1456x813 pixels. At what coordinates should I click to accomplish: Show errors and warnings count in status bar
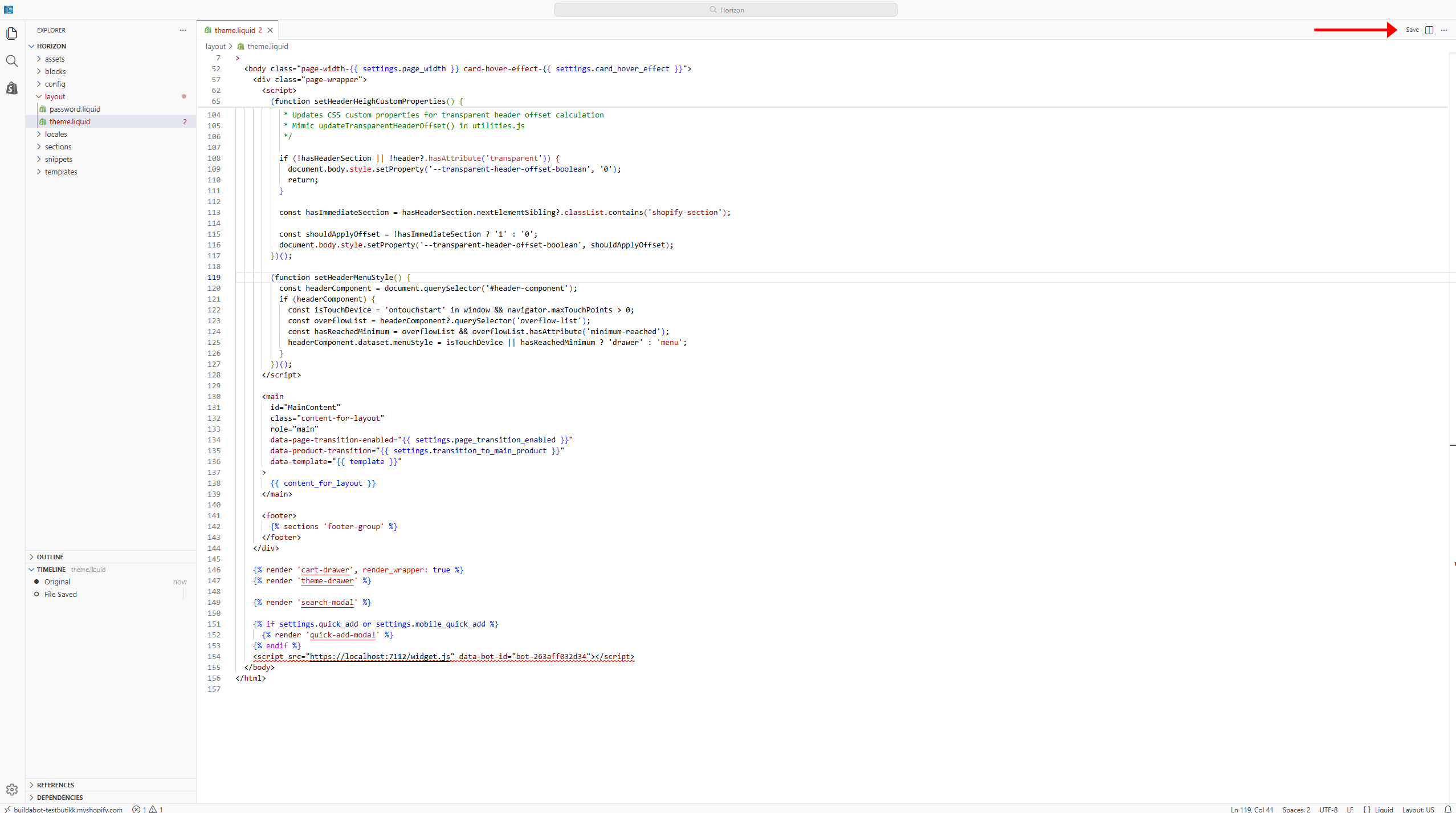[148, 809]
